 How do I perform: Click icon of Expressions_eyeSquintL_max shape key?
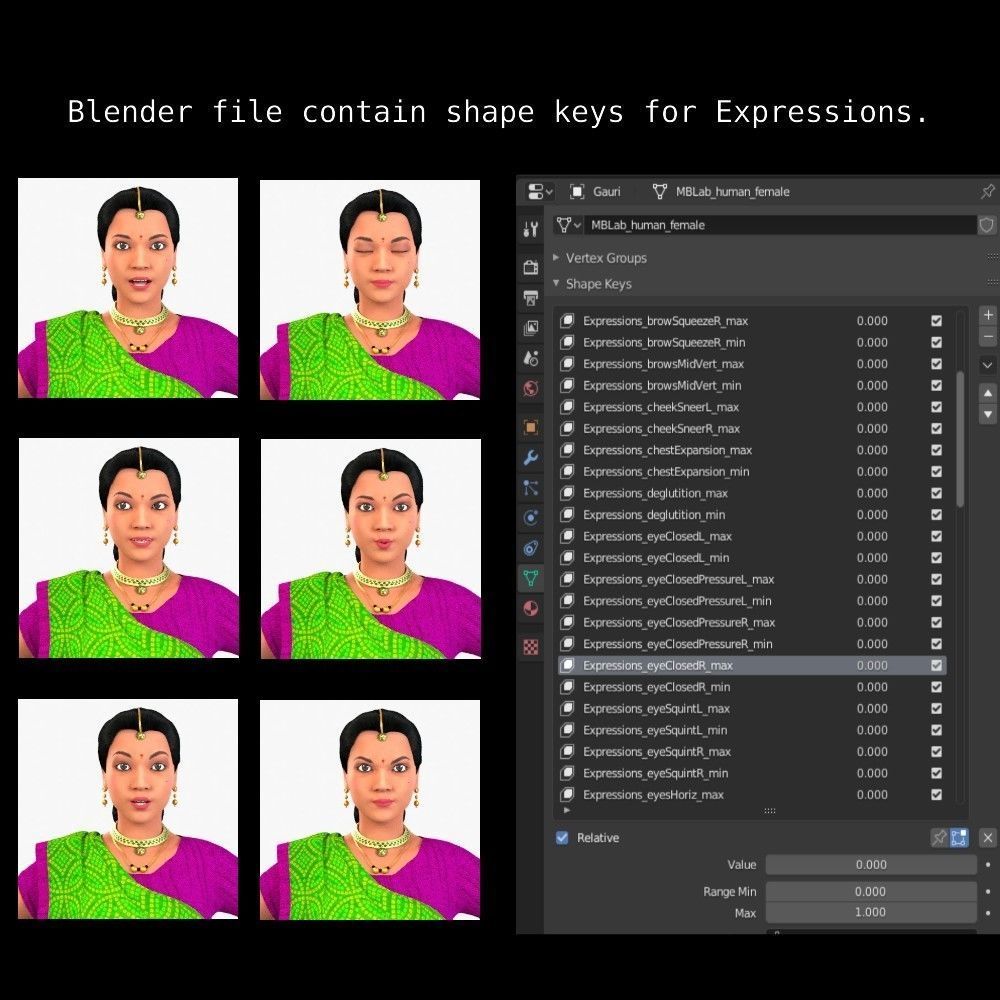point(567,709)
